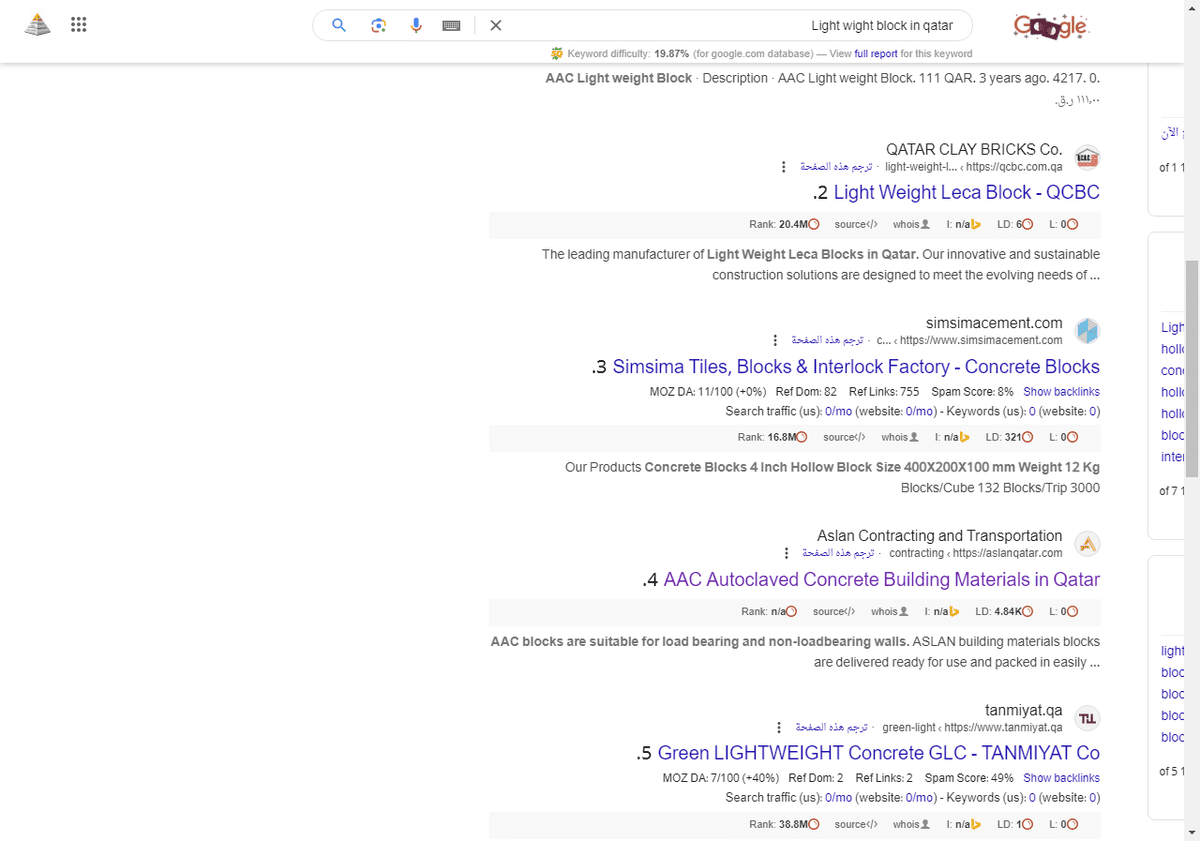Screen dimensions: 1200x841
Task: Open the Show backlinks link for Simsima
Action: [x=1061, y=391]
